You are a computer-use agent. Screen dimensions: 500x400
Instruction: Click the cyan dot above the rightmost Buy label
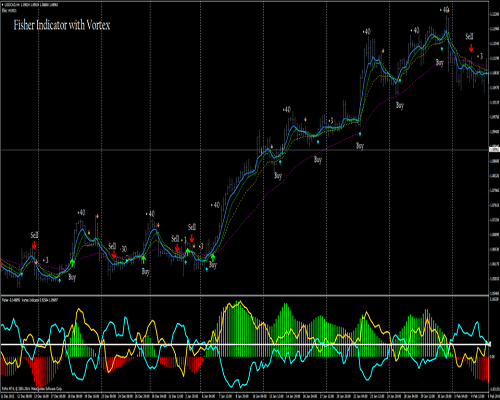(442, 49)
